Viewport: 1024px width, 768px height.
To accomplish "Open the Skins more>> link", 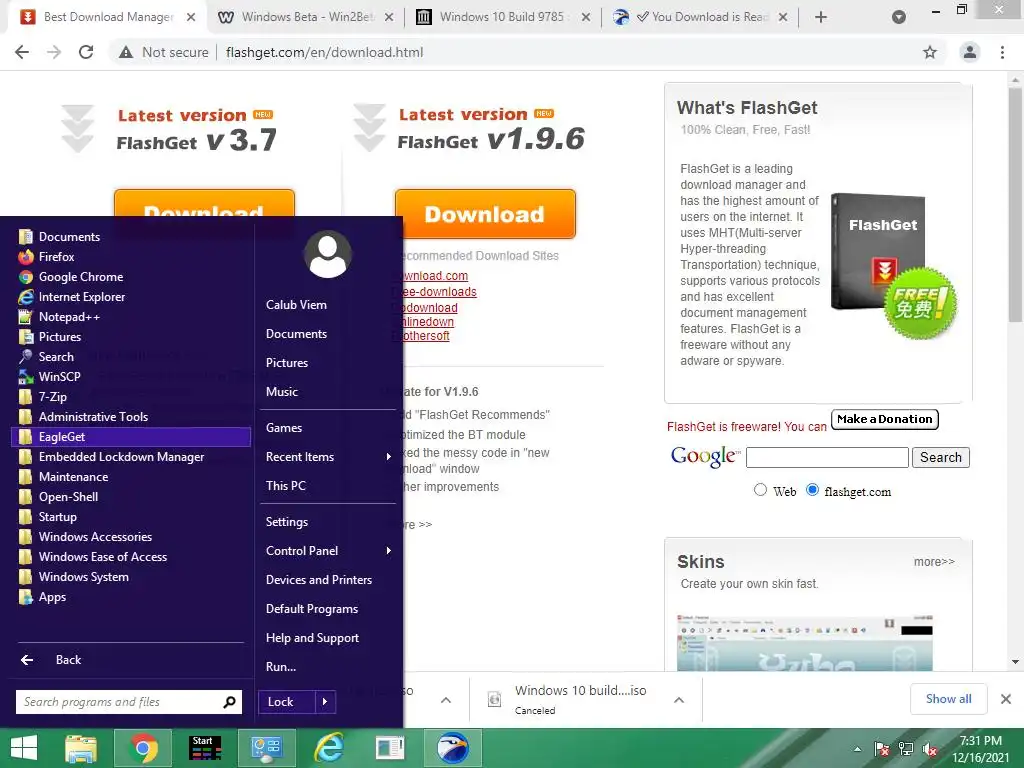I will (x=934, y=562).
